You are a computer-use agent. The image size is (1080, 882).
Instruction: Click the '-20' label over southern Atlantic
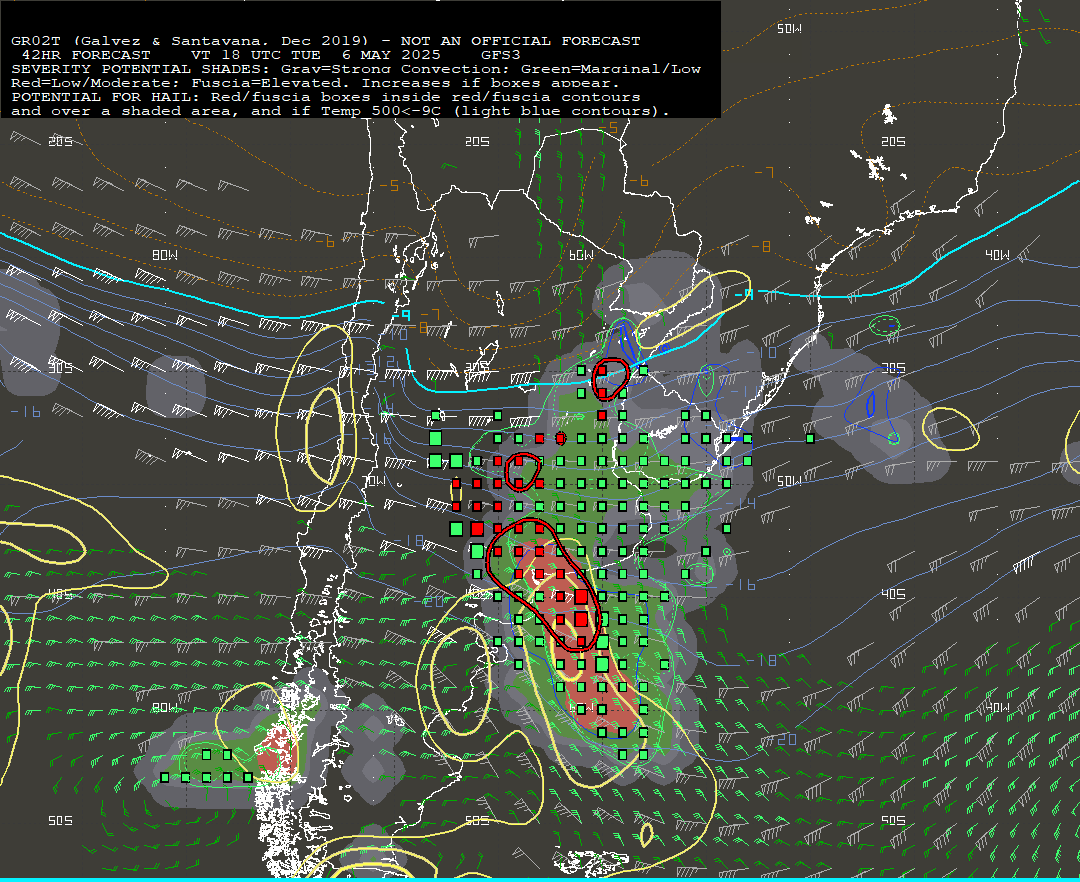tap(782, 739)
